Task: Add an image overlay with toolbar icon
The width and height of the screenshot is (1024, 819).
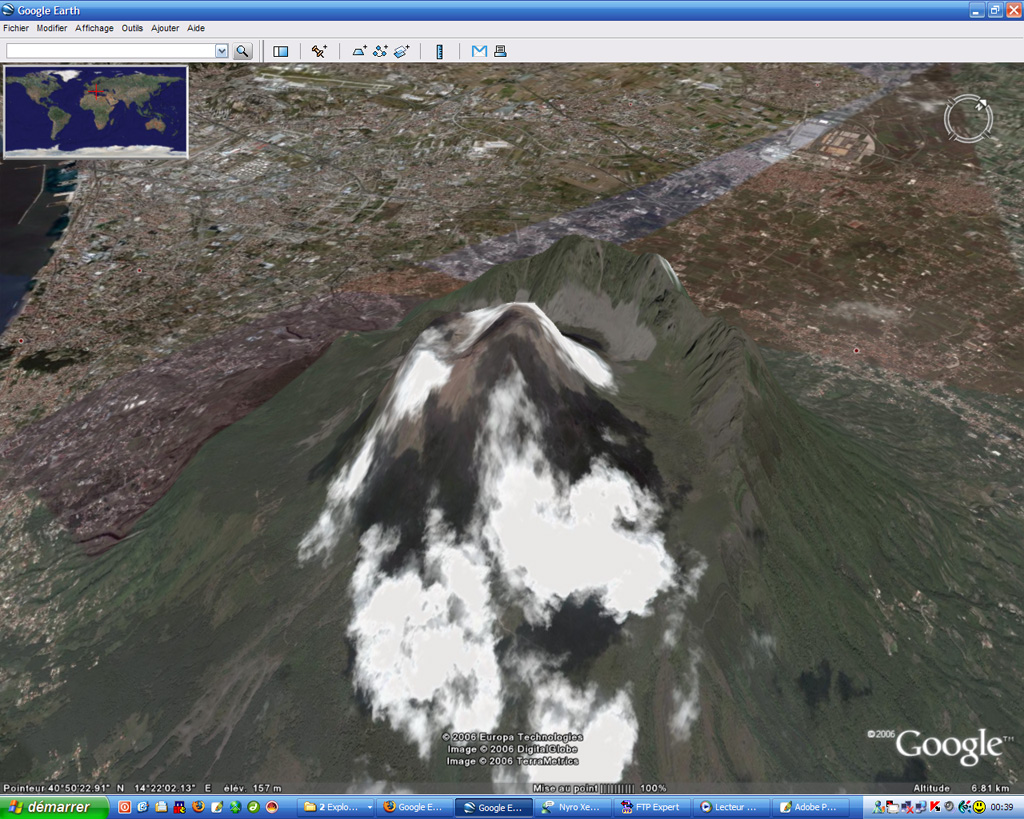Action: point(402,51)
